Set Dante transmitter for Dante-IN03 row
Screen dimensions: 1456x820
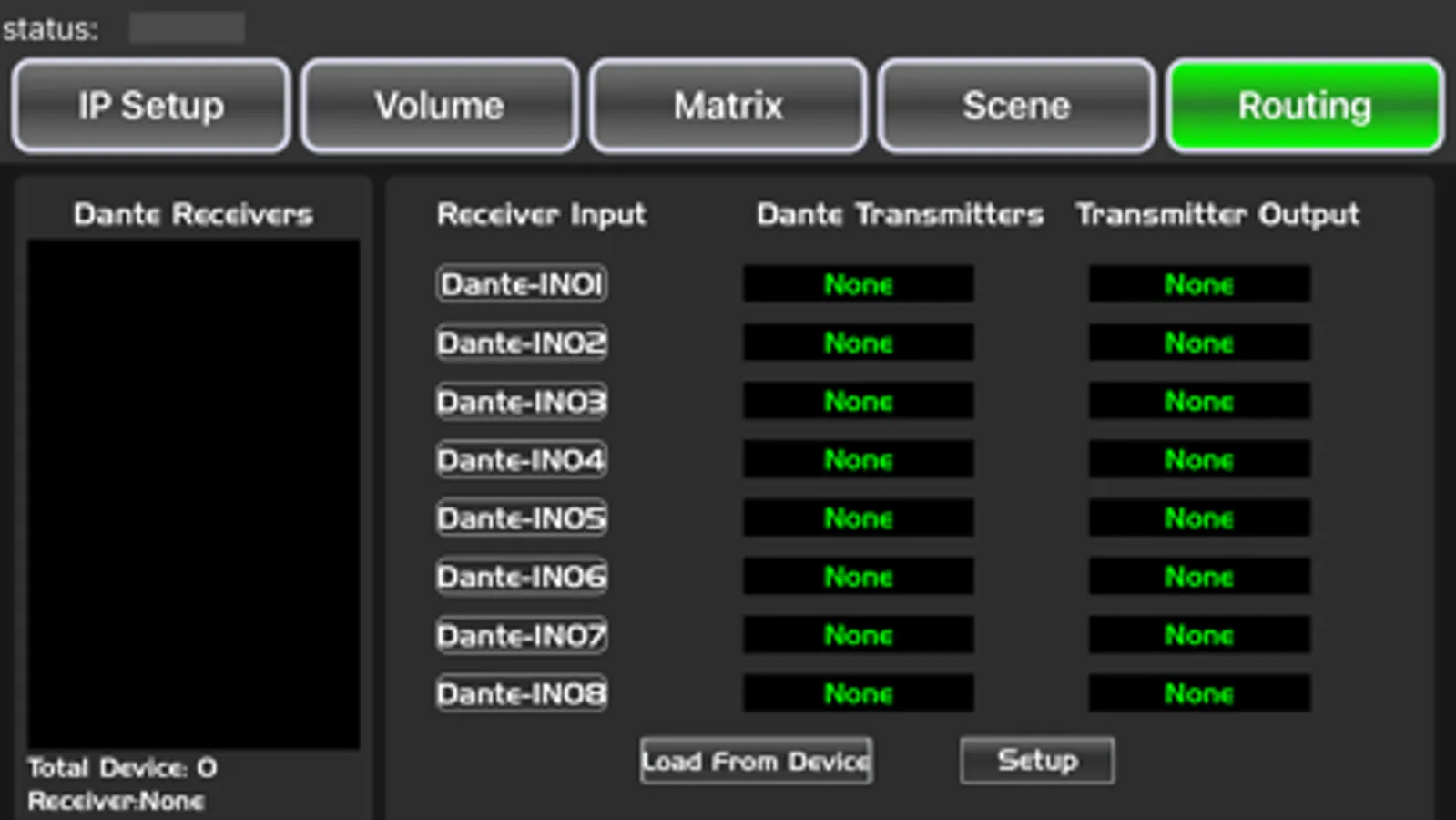[x=859, y=401]
